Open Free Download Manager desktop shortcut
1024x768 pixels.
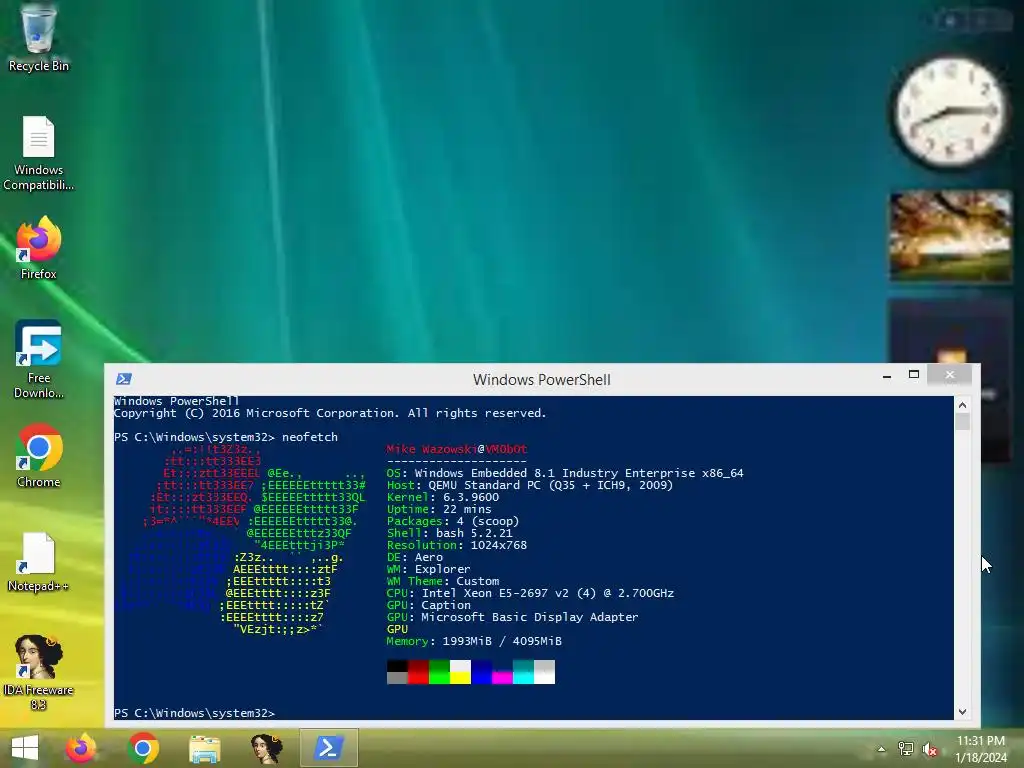39,359
